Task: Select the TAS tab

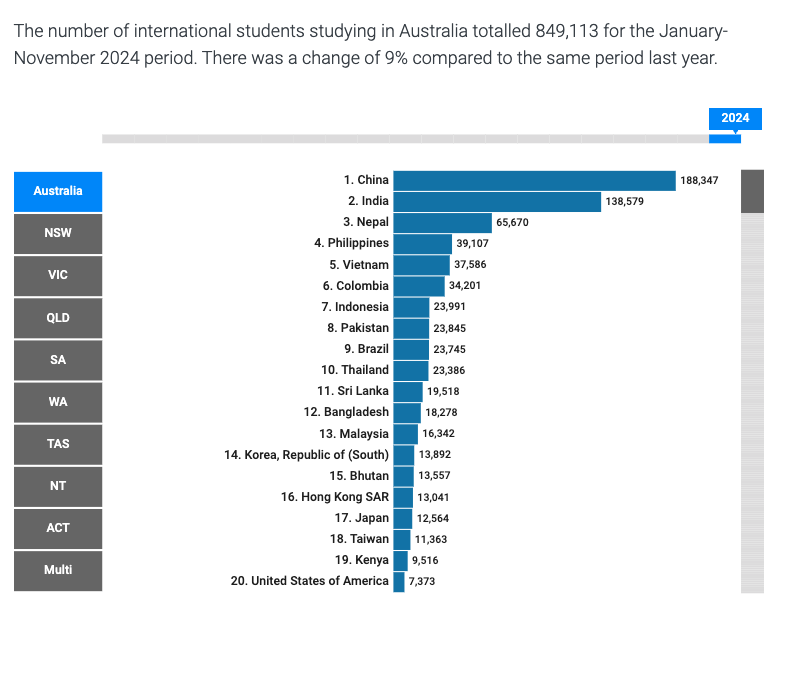Action: [58, 444]
